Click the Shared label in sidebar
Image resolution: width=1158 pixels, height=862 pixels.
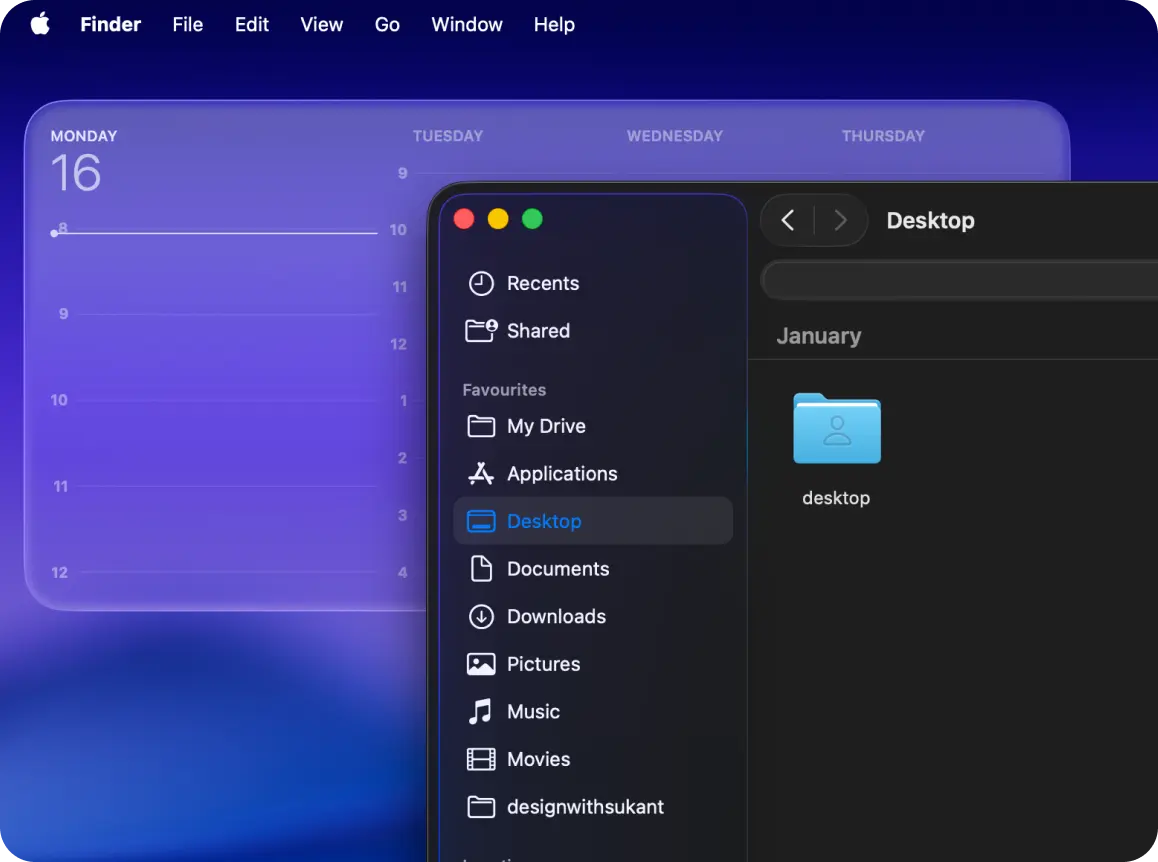coord(538,331)
